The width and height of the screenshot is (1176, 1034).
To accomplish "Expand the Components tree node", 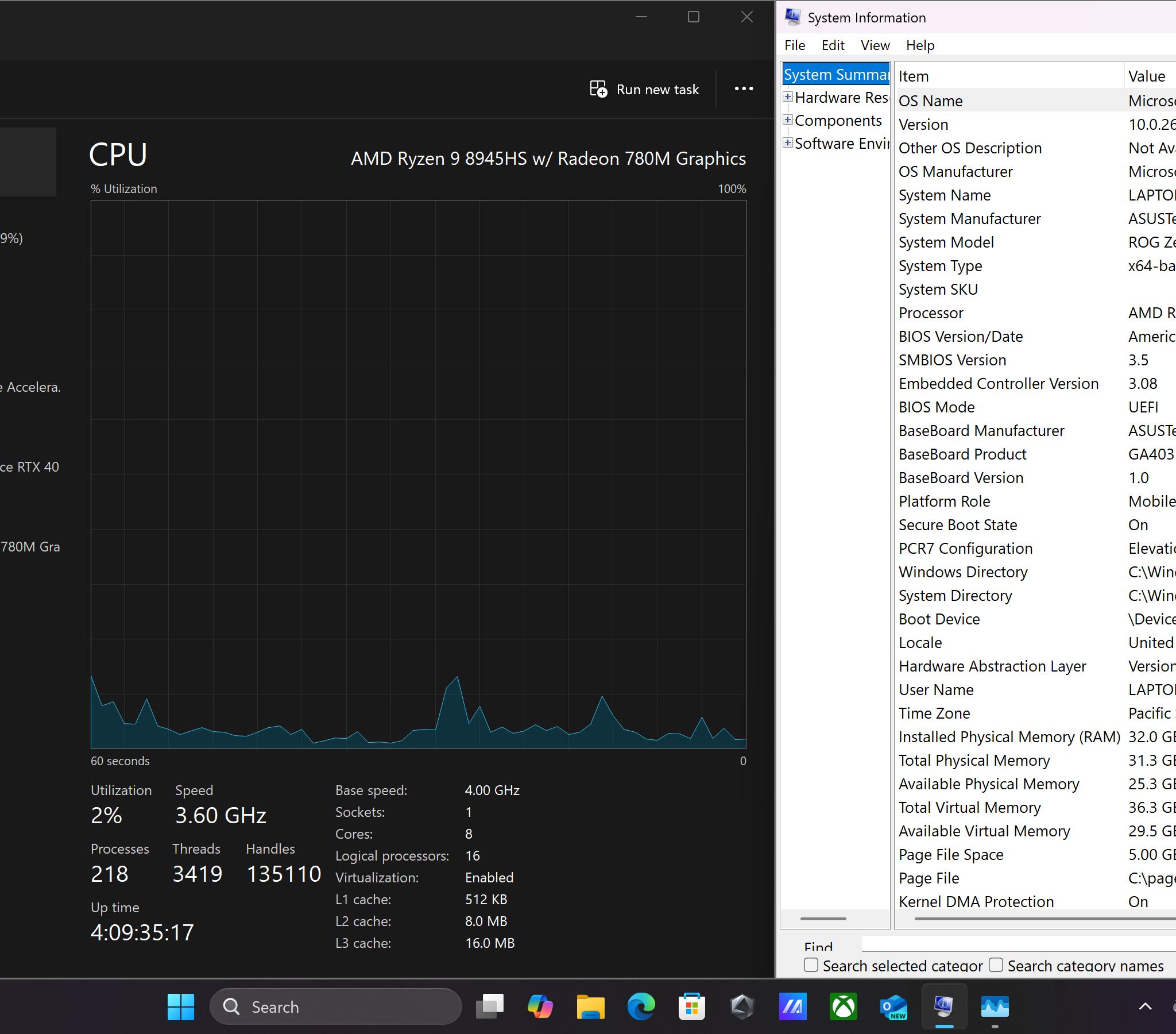I will 788,119.
